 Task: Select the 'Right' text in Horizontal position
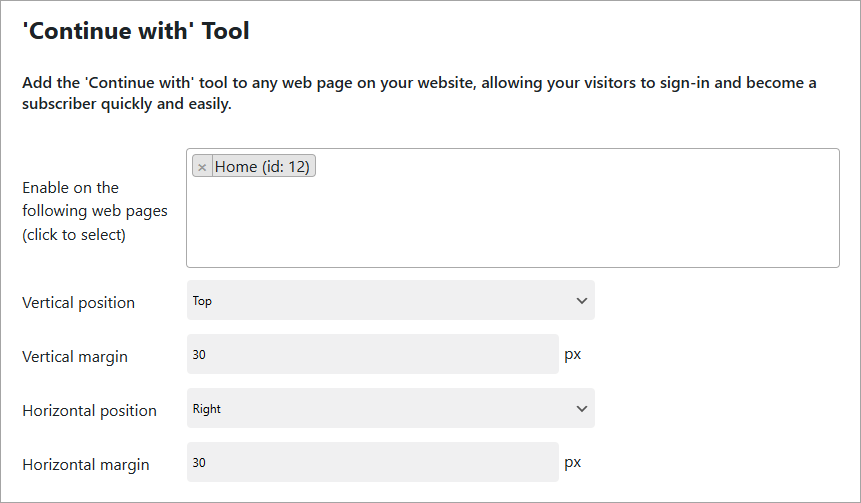[x=207, y=409]
